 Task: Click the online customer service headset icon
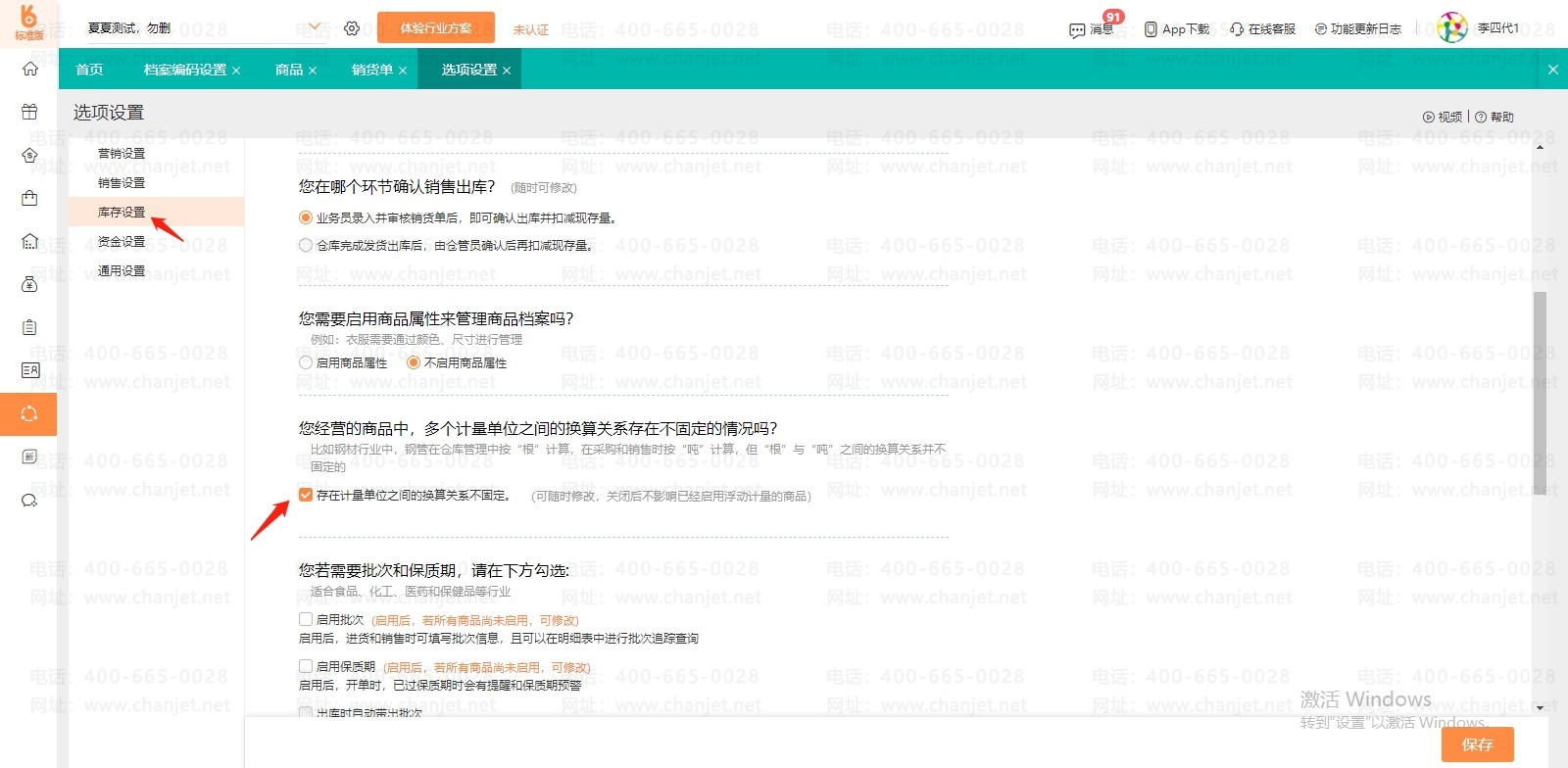tap(1237, 29)
